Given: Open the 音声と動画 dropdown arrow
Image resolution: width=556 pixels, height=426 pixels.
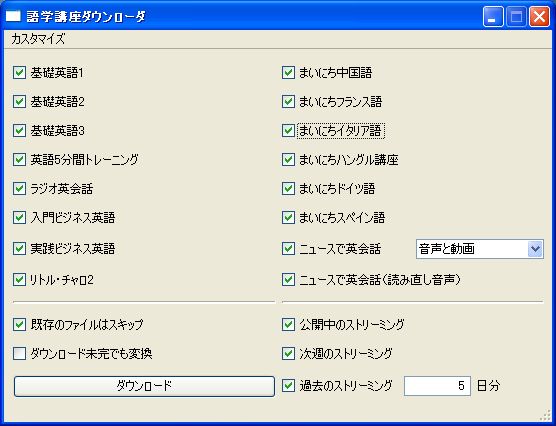Looking at the screenshot, I should (x=535, y=249).
